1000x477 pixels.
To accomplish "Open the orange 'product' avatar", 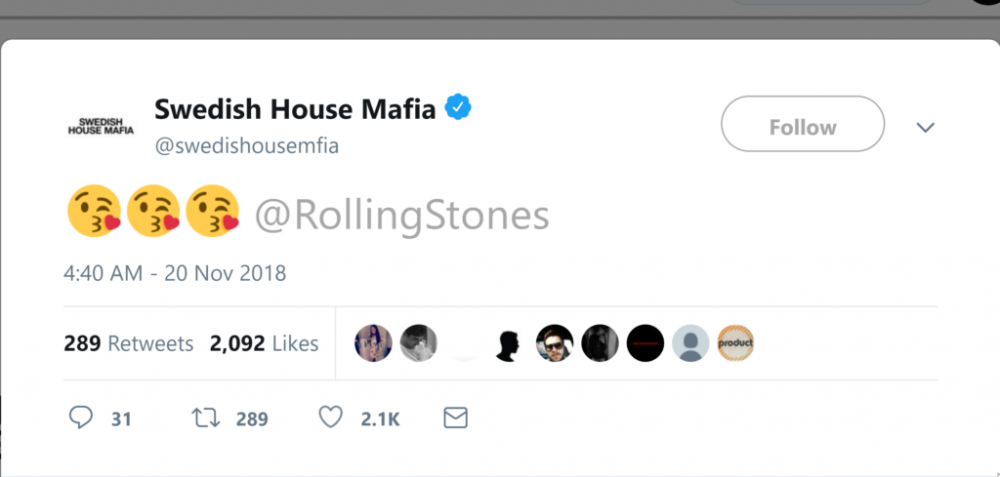I will pyautogui.click(x=735, y=343).
